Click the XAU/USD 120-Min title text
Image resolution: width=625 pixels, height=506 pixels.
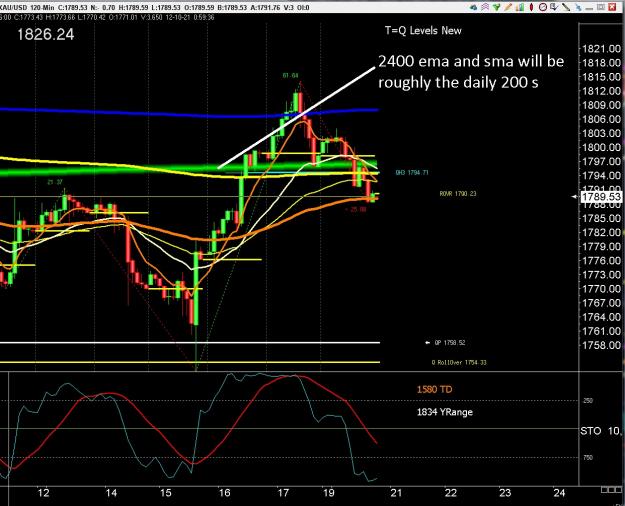click(x=27, y=7)
